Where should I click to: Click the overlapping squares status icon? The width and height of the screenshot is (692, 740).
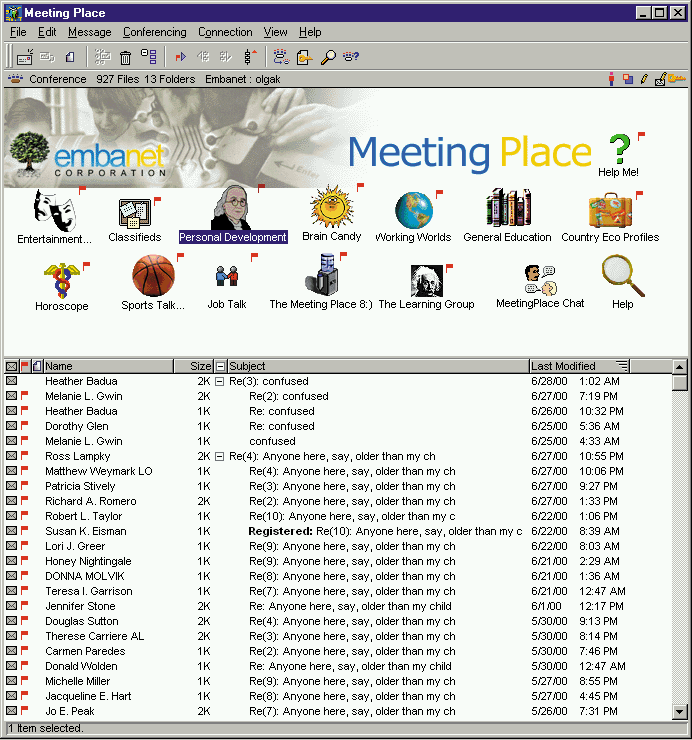(627, 79)
